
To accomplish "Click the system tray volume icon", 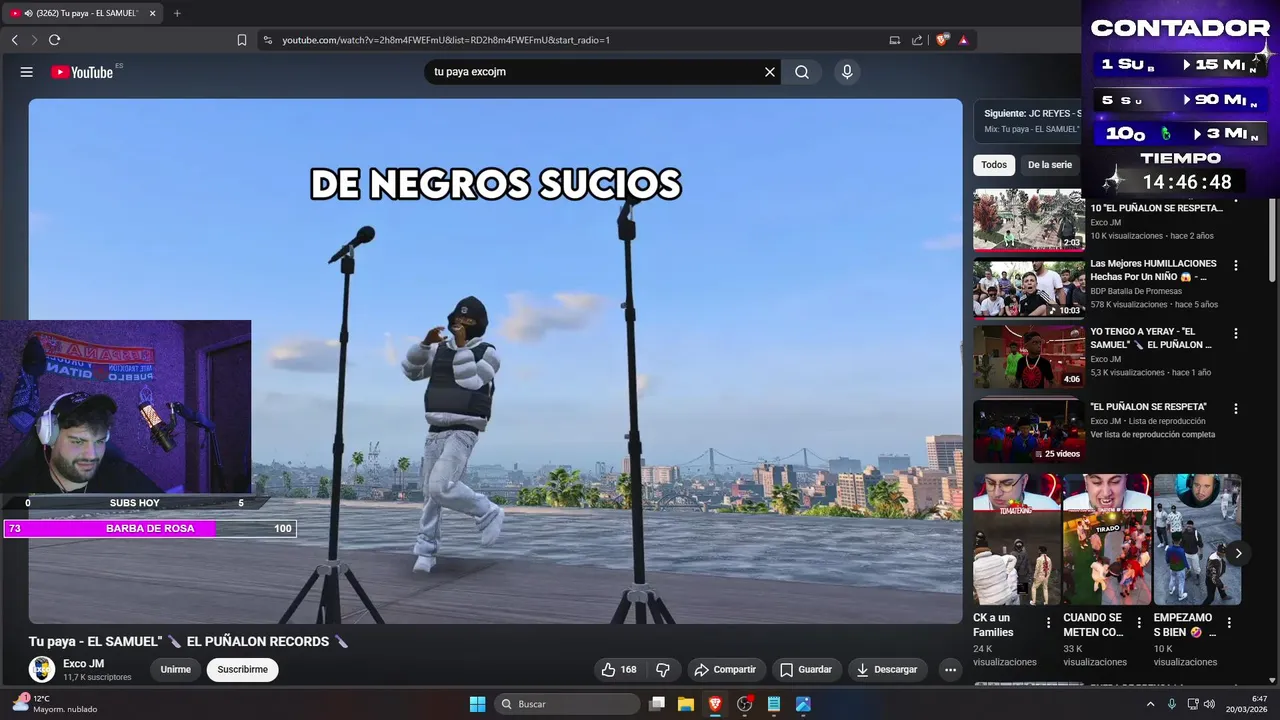I will click(x=1208, y=704).
